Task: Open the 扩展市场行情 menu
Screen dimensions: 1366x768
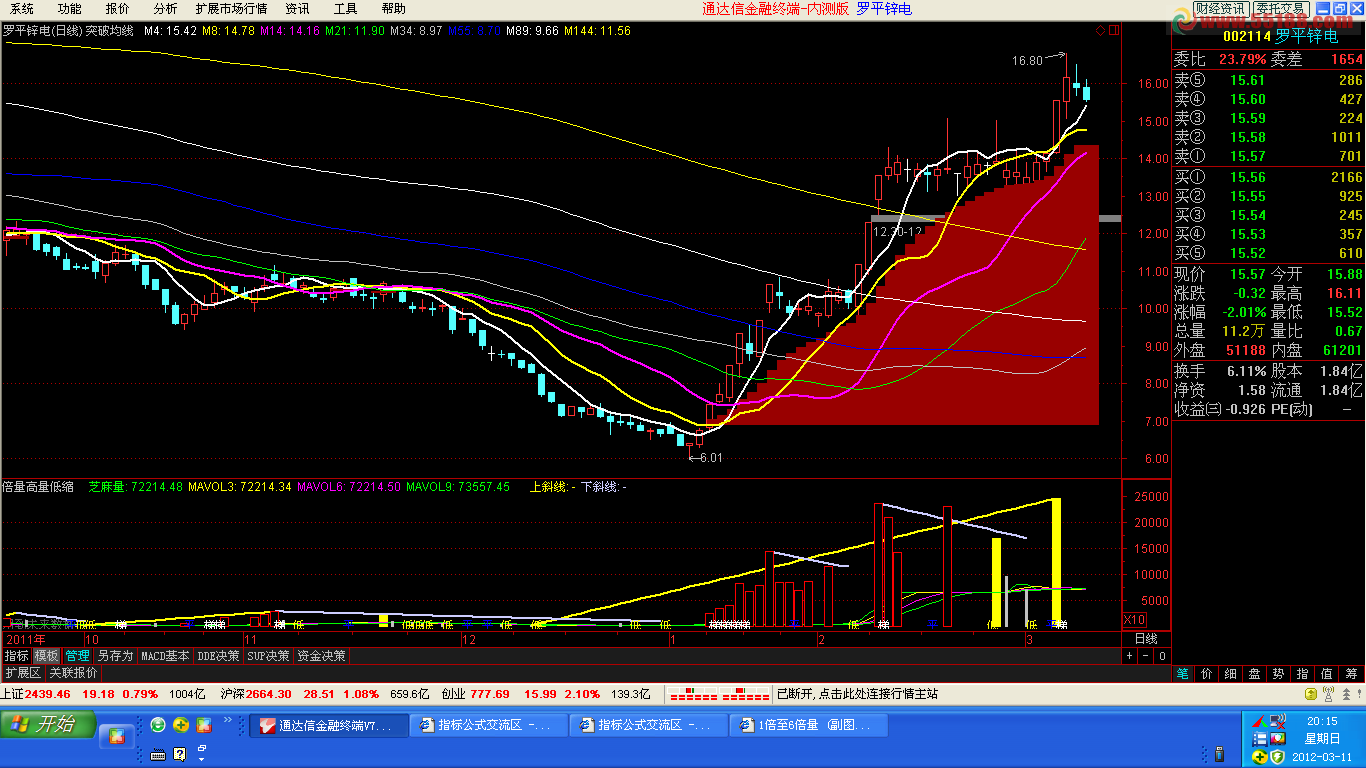Action: 231,9
